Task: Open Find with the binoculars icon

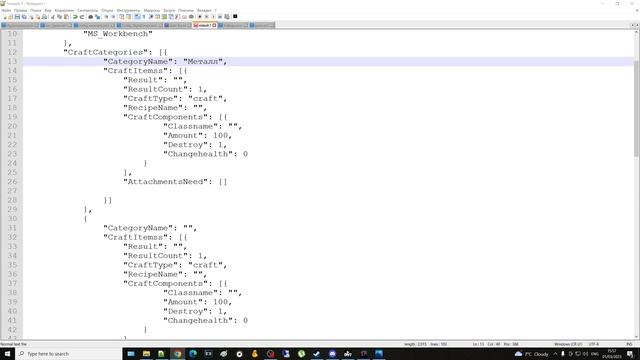Action: [x=91, y=17]
